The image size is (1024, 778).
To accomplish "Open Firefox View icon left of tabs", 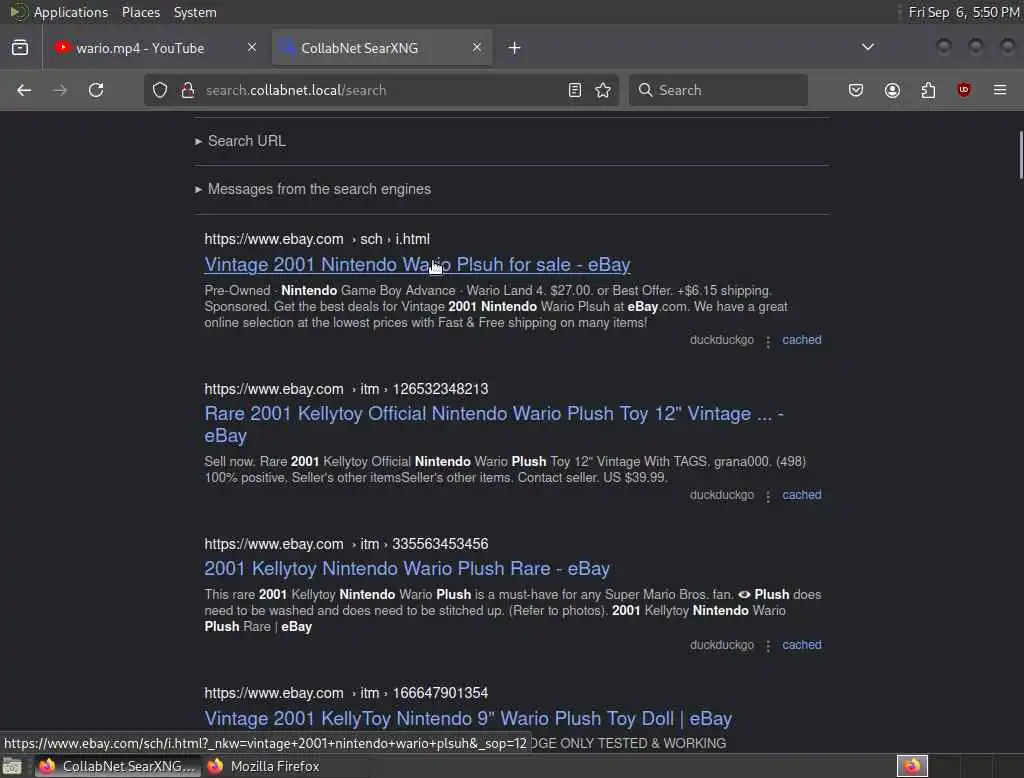I will click(x=20, y=48).
